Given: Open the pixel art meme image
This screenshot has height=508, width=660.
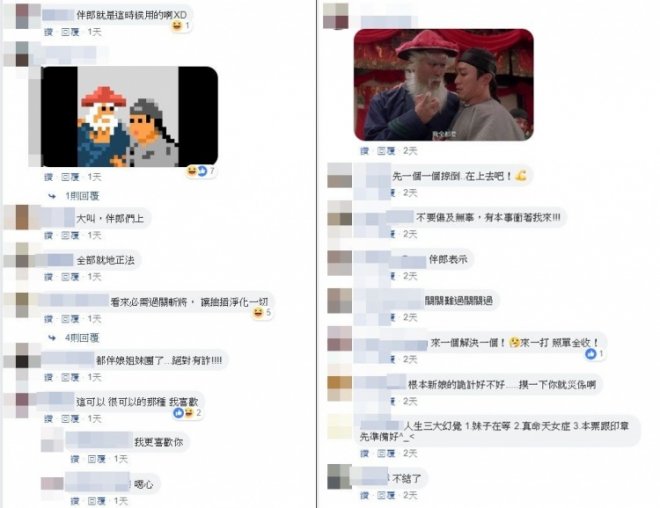Looking at the screenshot, I should 130,117.
